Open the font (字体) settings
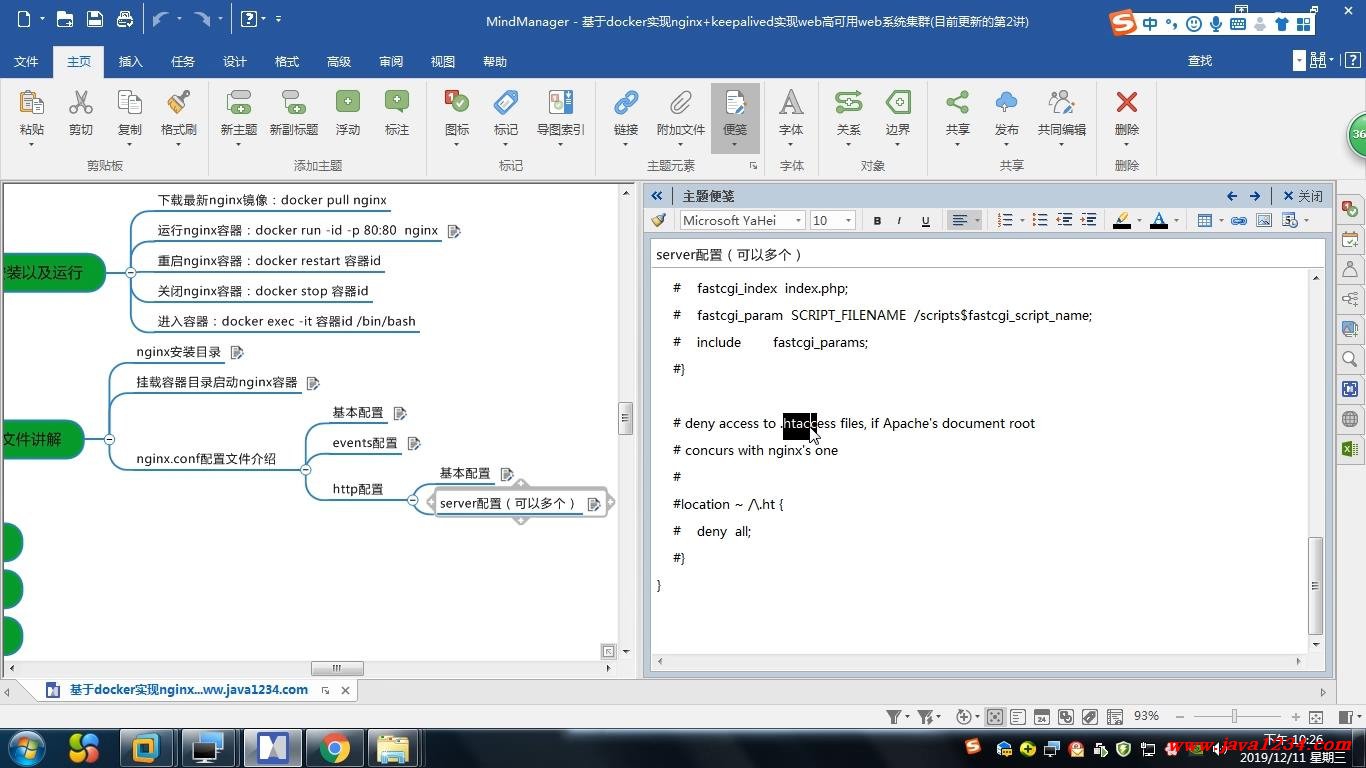Screen dimensions: 1366x768 coord(791,103)
